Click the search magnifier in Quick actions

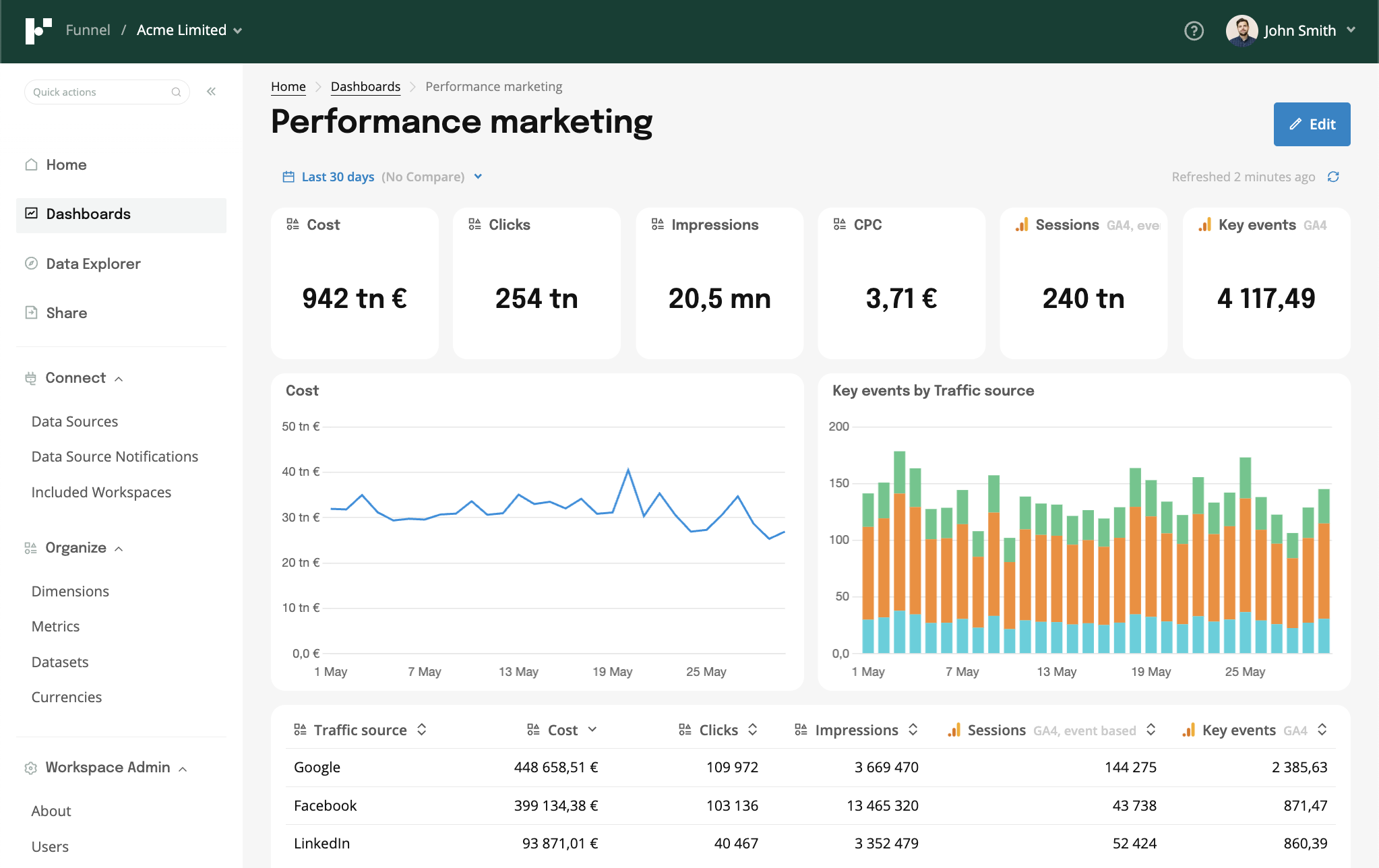point(176,92)
